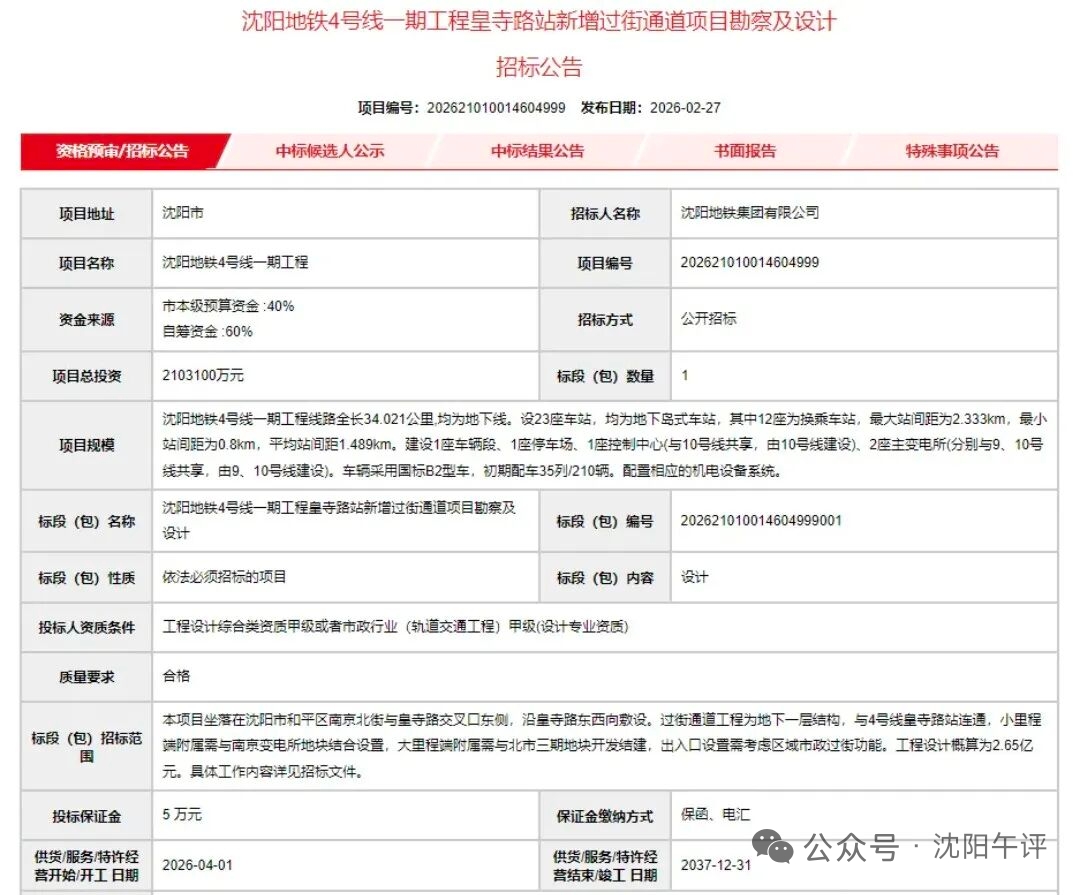Select the 标段编号 2026210100146049999001 value
The height and width of the screenshot is (895, 1080).
click(x=761, y=521)
